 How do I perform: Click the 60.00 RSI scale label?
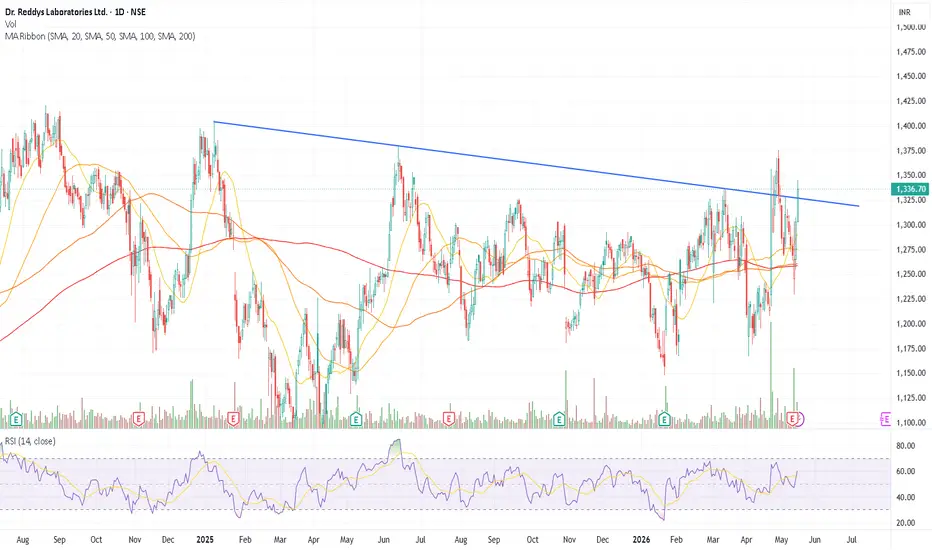pos(905,472)
